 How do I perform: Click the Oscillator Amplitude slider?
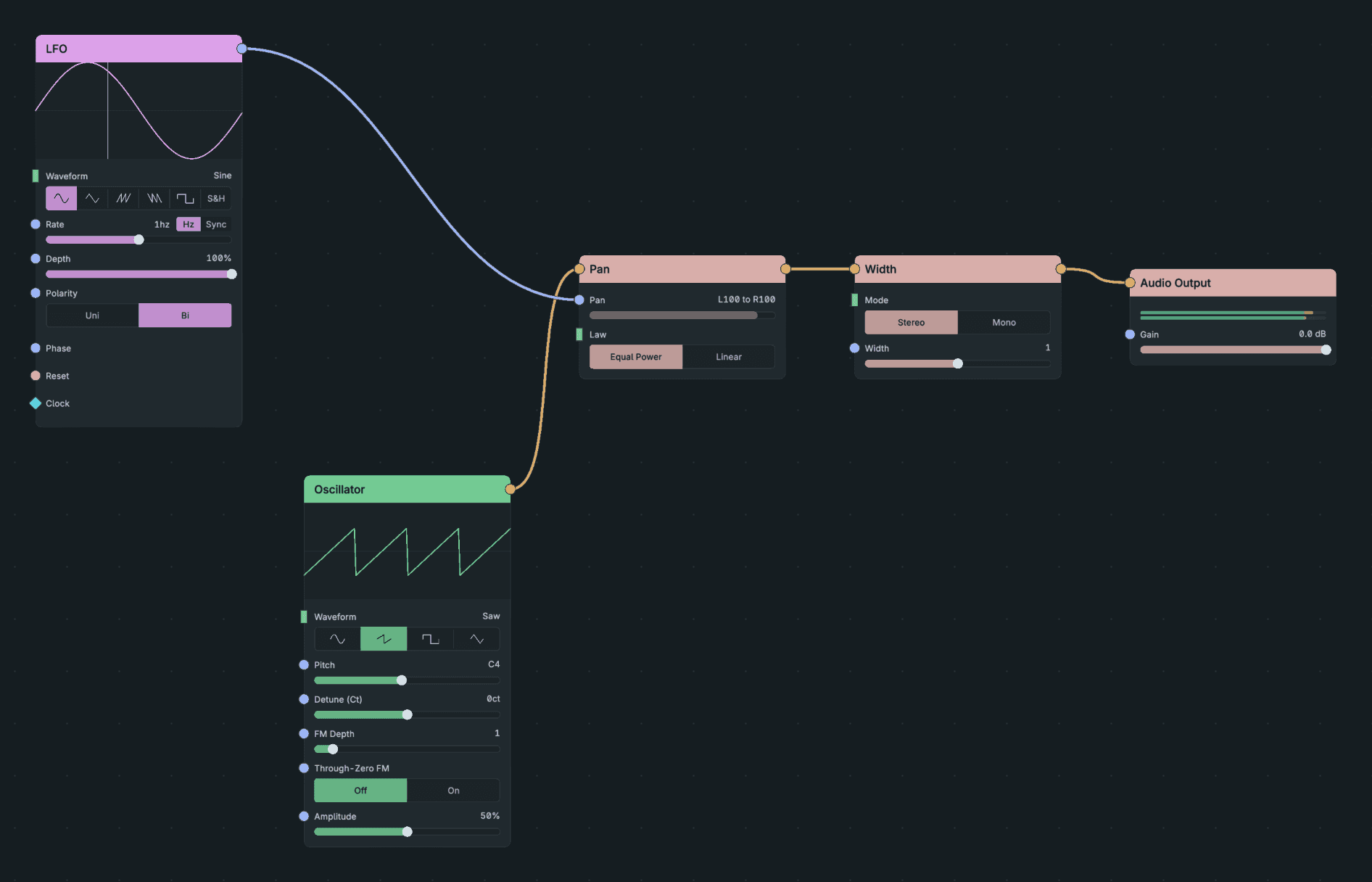[407, 832]
